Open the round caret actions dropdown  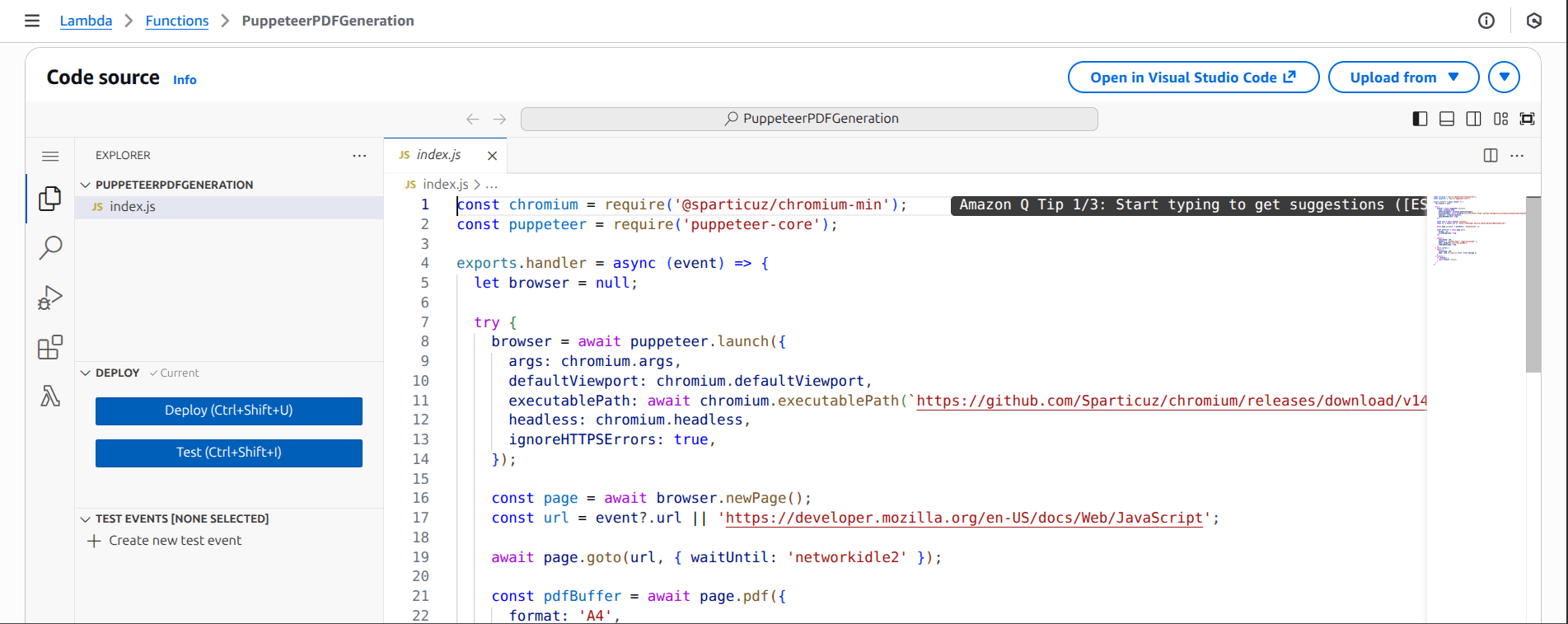1504,77
